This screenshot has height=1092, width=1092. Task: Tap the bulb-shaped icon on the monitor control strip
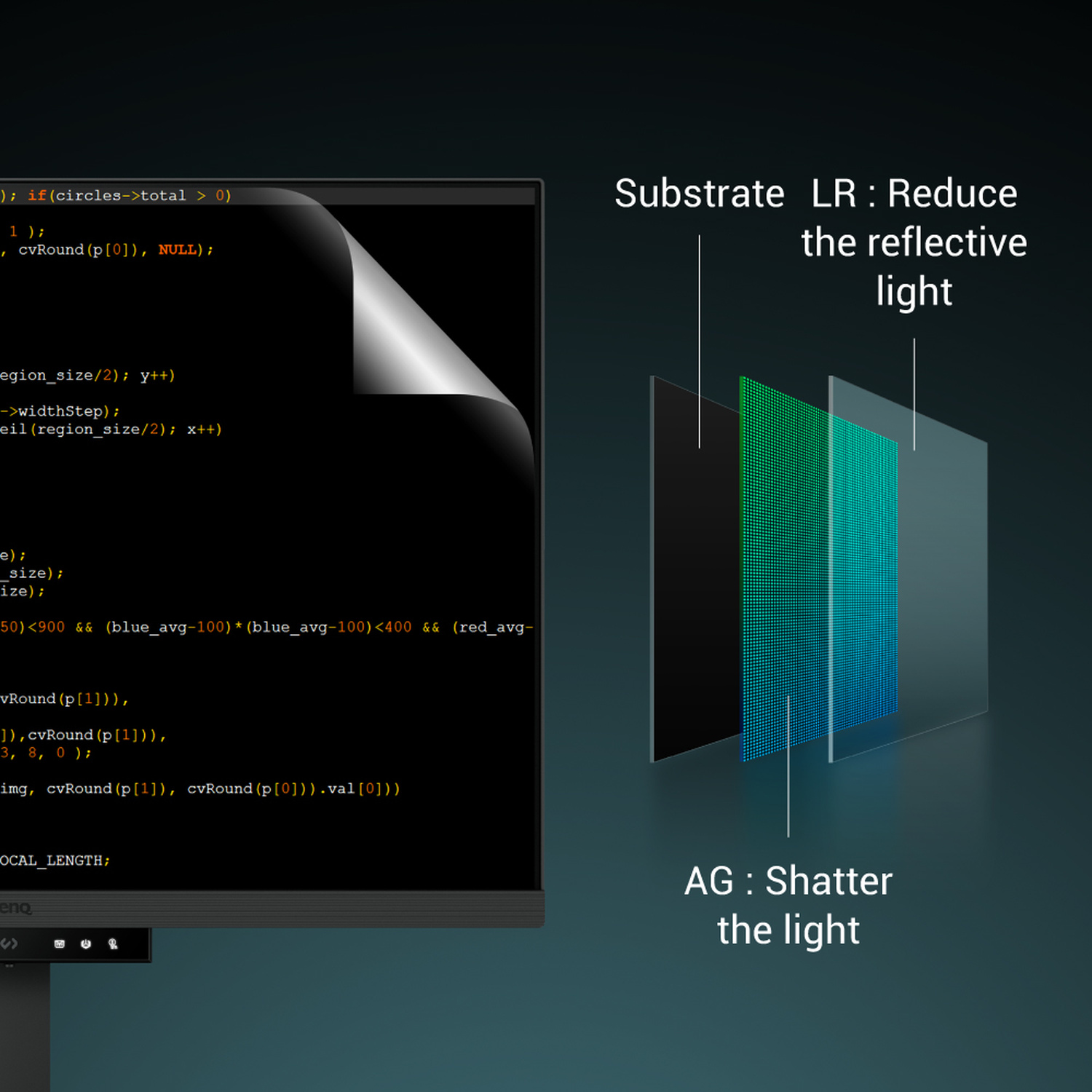tap(113, 944)
